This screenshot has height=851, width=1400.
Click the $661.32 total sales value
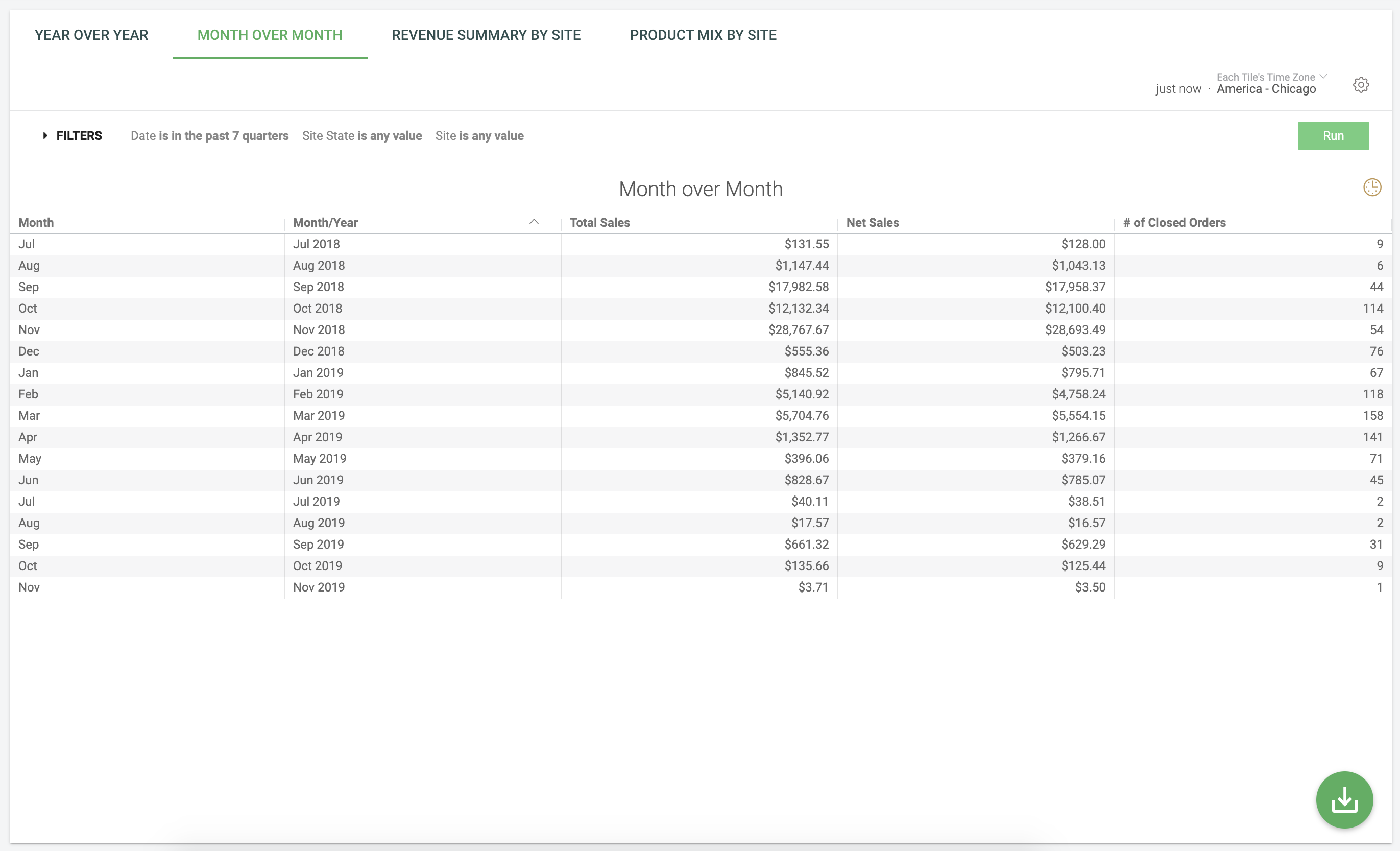tap(806, 545)
